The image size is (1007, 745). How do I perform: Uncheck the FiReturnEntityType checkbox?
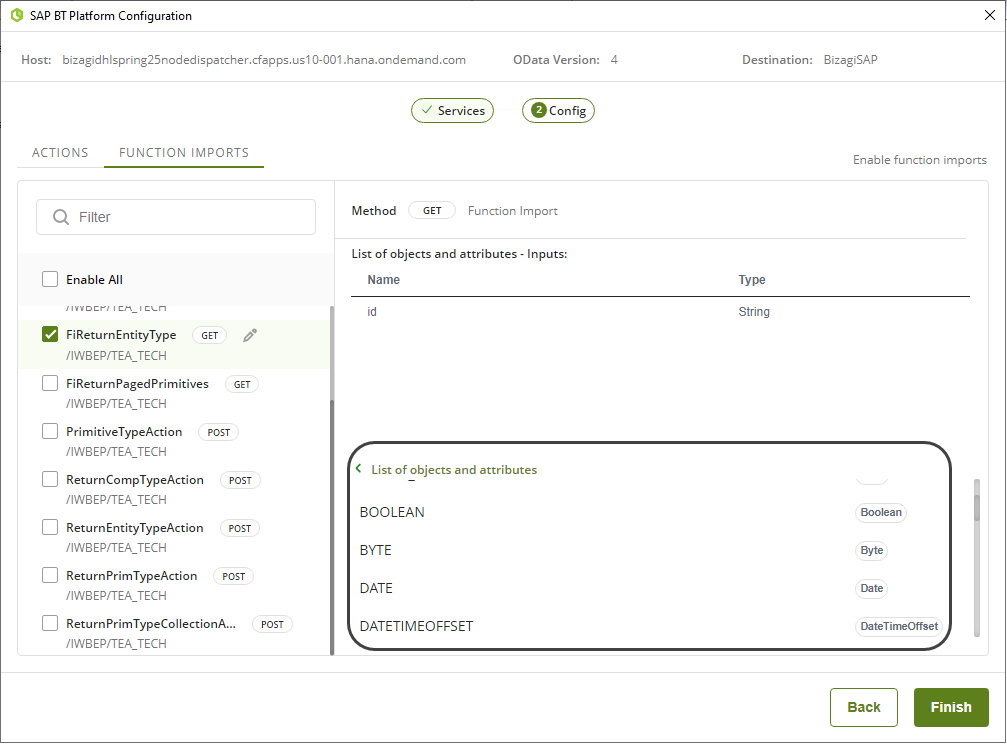(x=50, y=335)
